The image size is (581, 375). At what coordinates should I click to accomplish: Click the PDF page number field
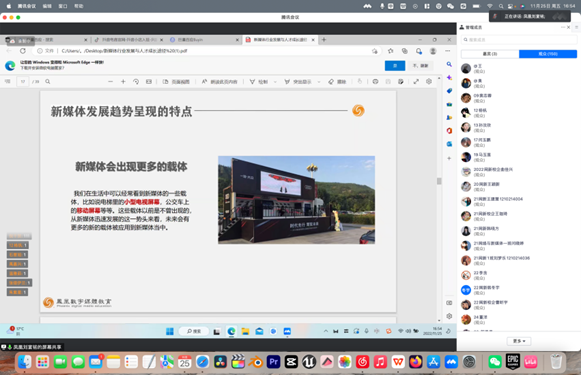[23, 82]
